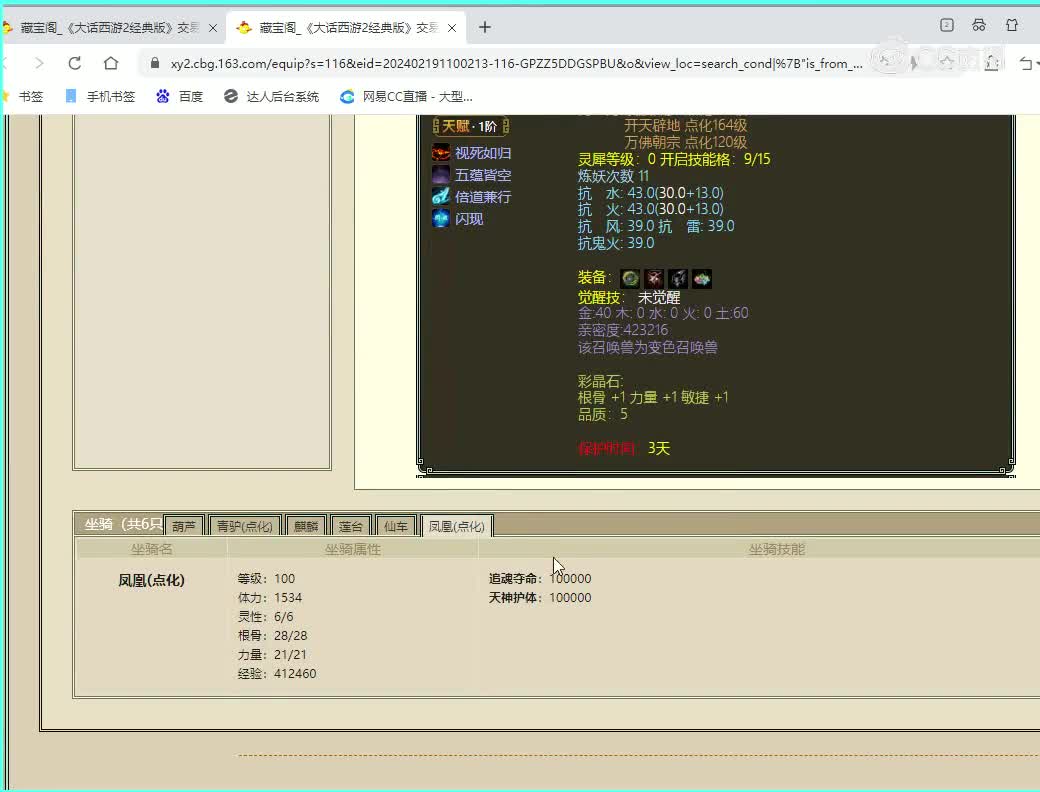Reload the current page

point(74,63)
